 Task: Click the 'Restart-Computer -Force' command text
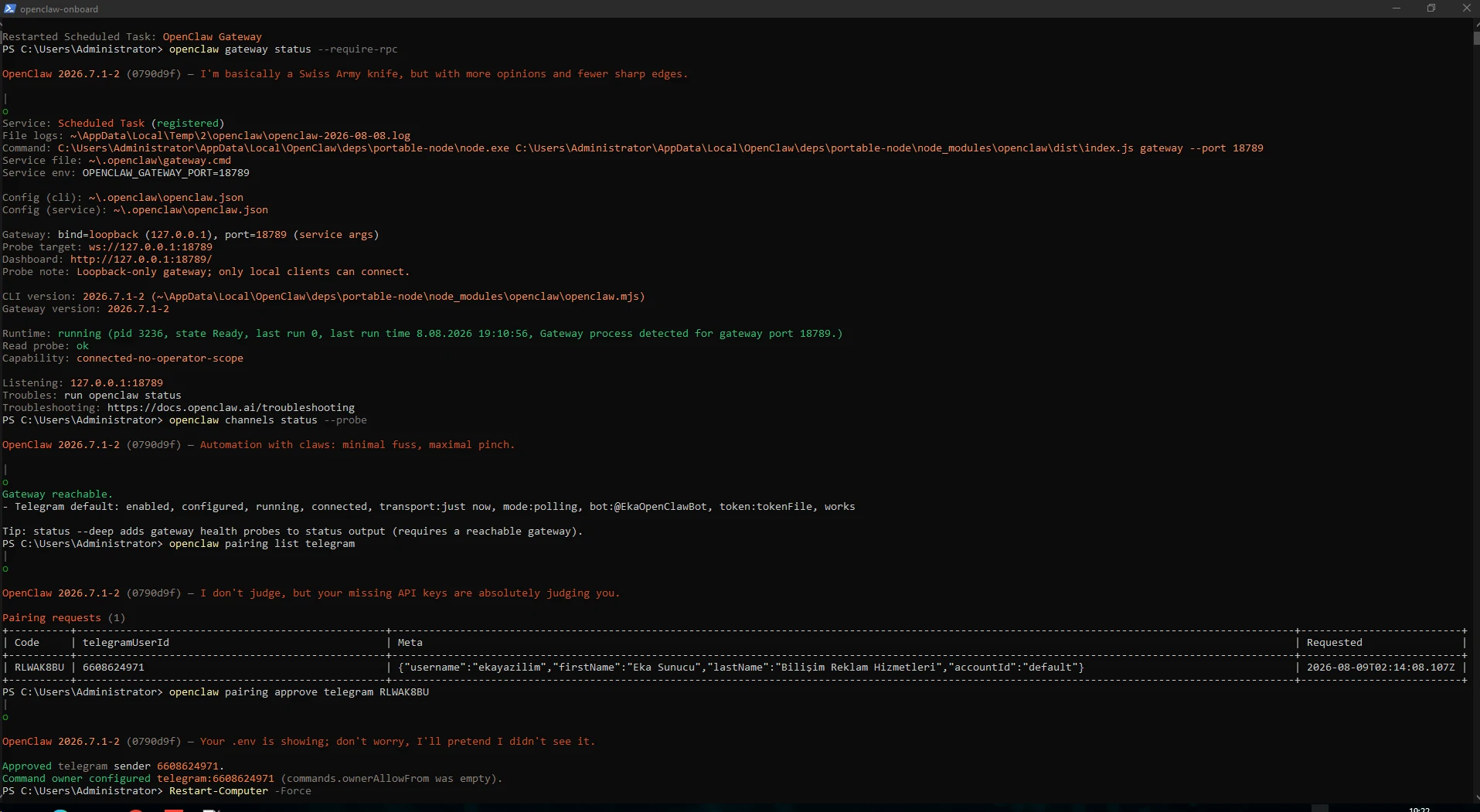240,791
